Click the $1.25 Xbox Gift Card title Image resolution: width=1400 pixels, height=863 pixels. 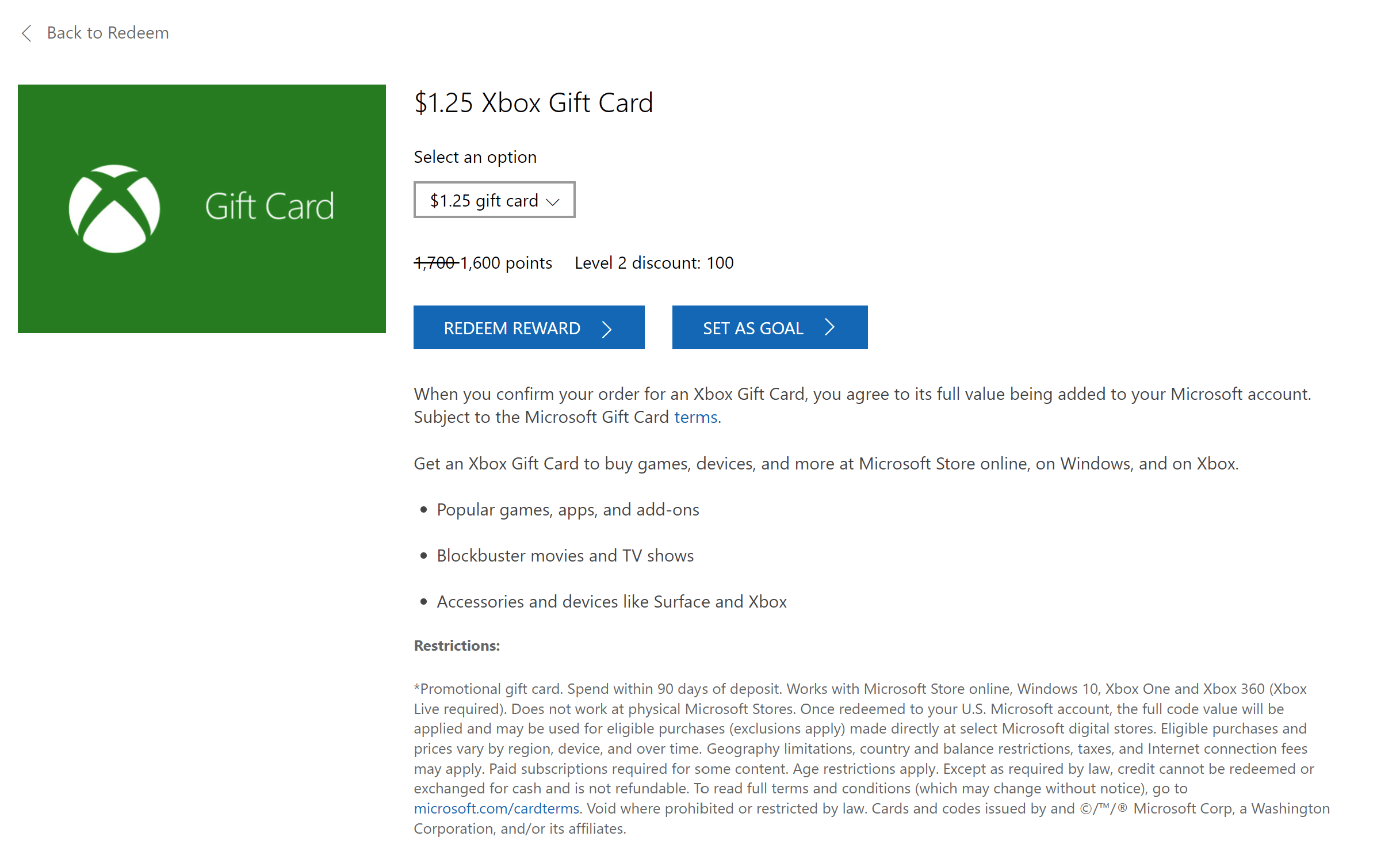[533, 103]
